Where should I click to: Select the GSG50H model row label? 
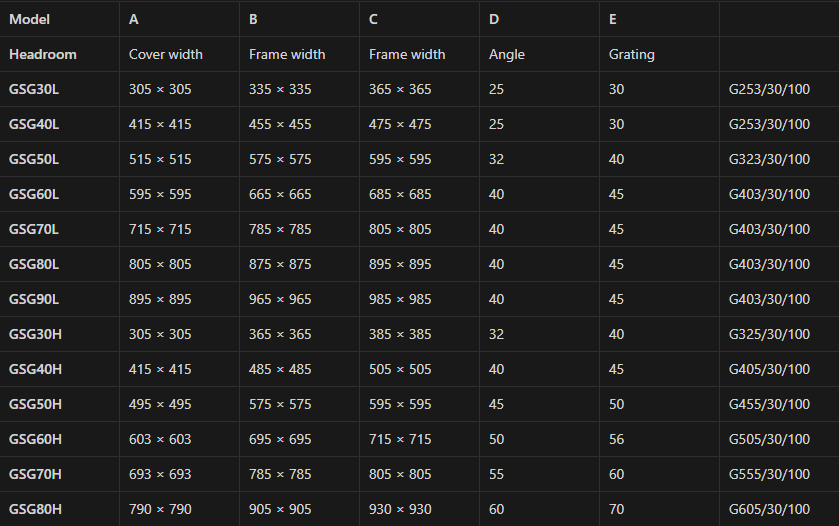coord(35,404)
